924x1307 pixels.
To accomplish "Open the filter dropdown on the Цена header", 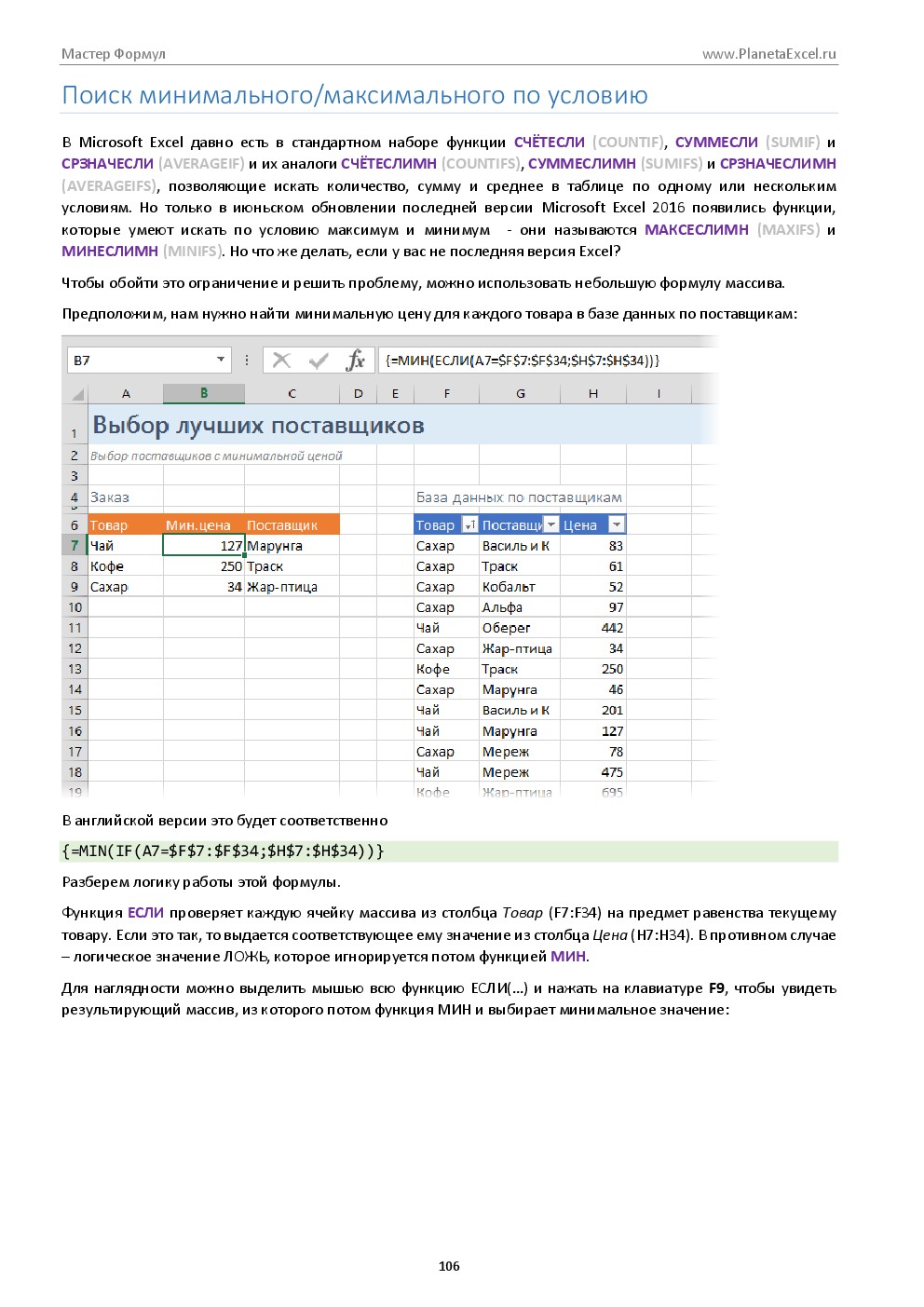I will (x=617, y=525).
